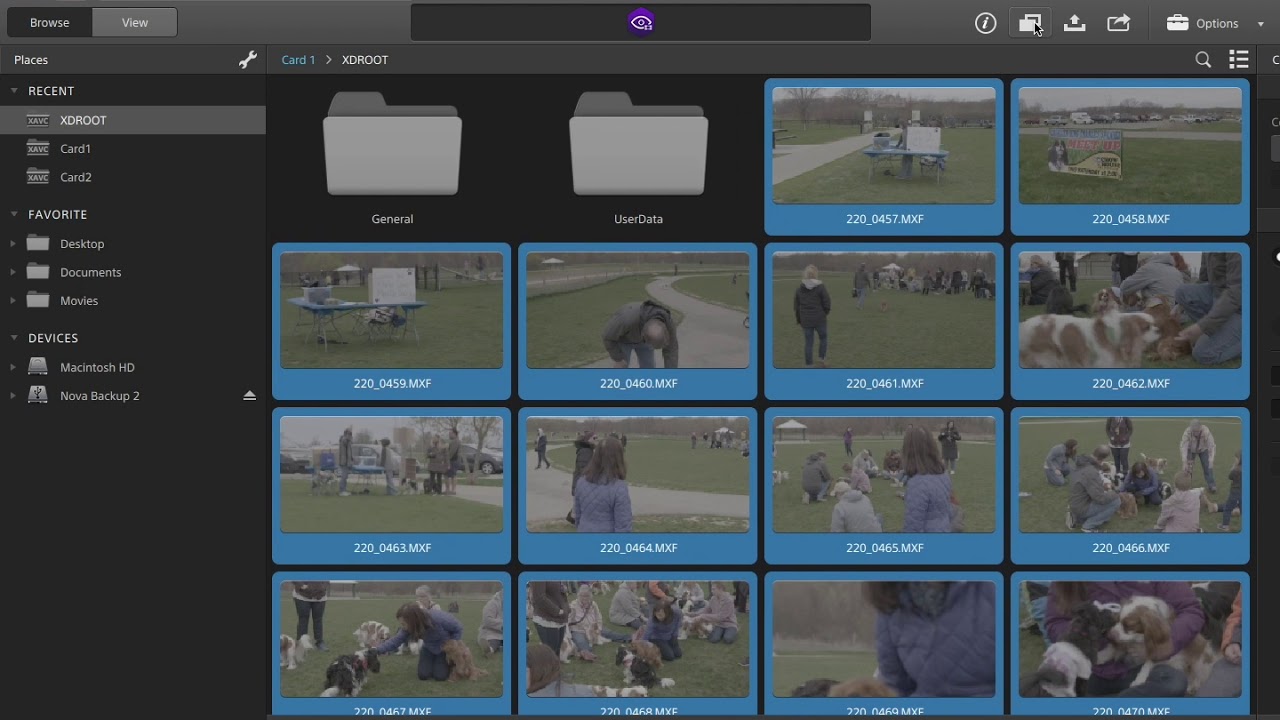Image resolution: width=1280 pixels, height=720 pixels.
Task: Collapse the FAVORITE section
Action: 14,214
